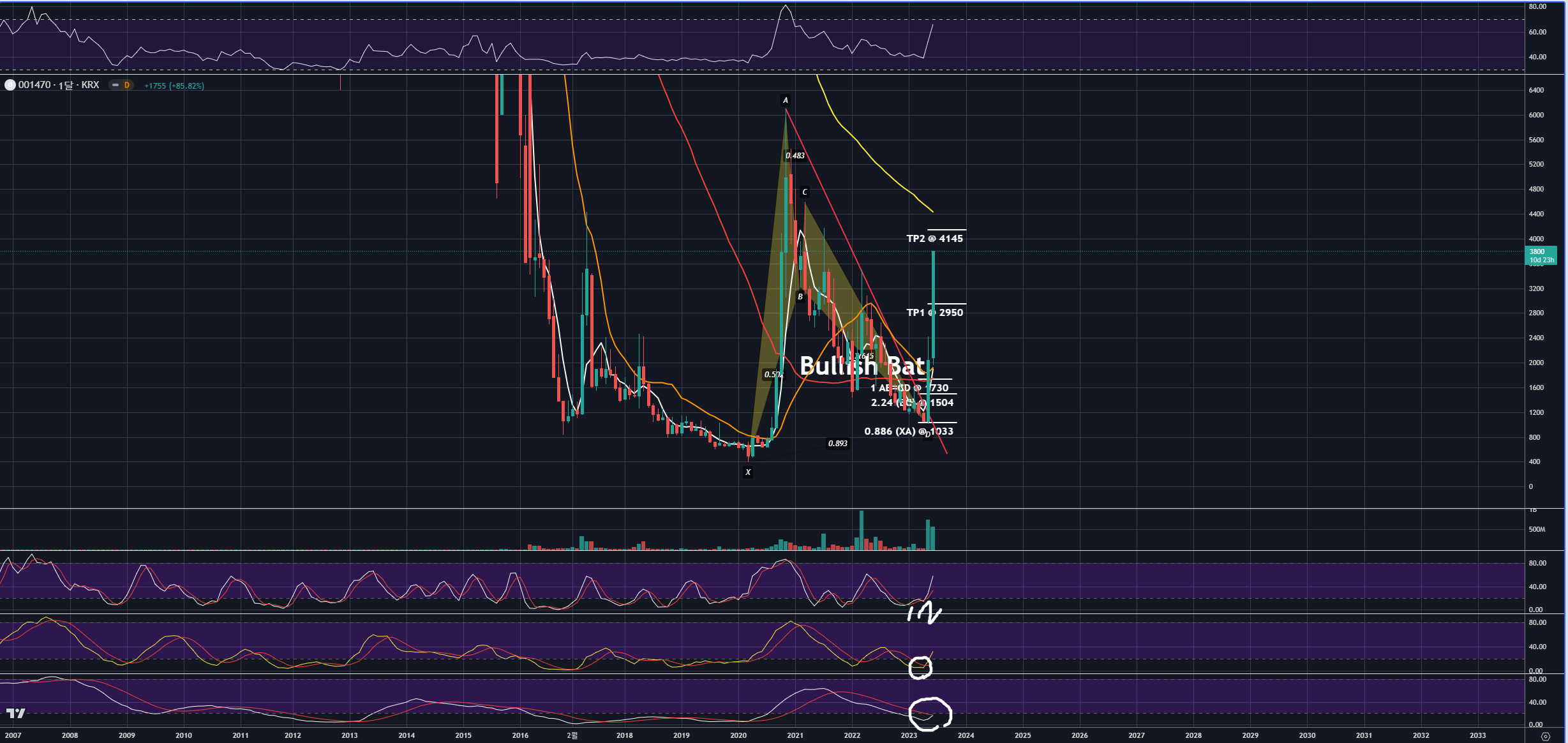Click the +1755 (+85.82%) change value

(174, 86)
